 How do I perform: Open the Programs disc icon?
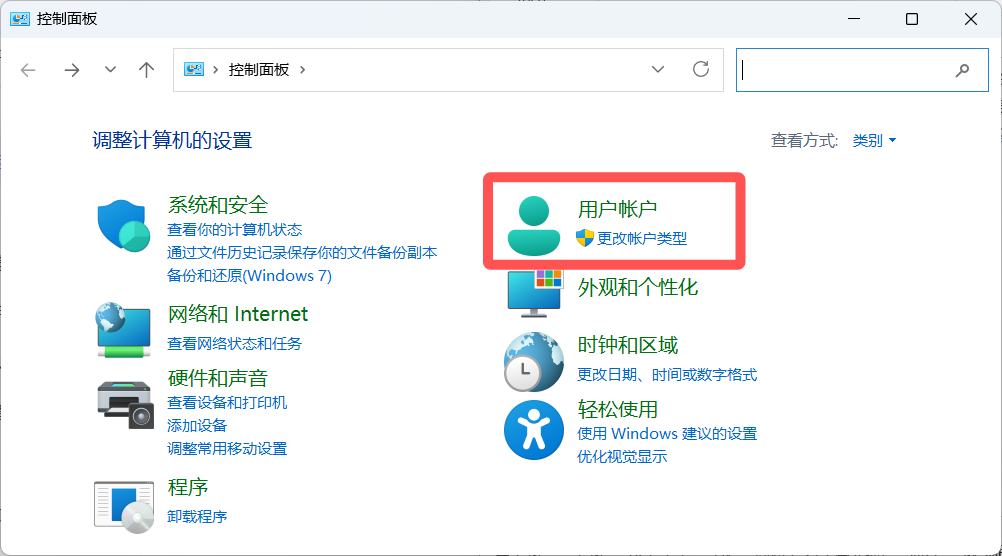[x=124, y=507]
